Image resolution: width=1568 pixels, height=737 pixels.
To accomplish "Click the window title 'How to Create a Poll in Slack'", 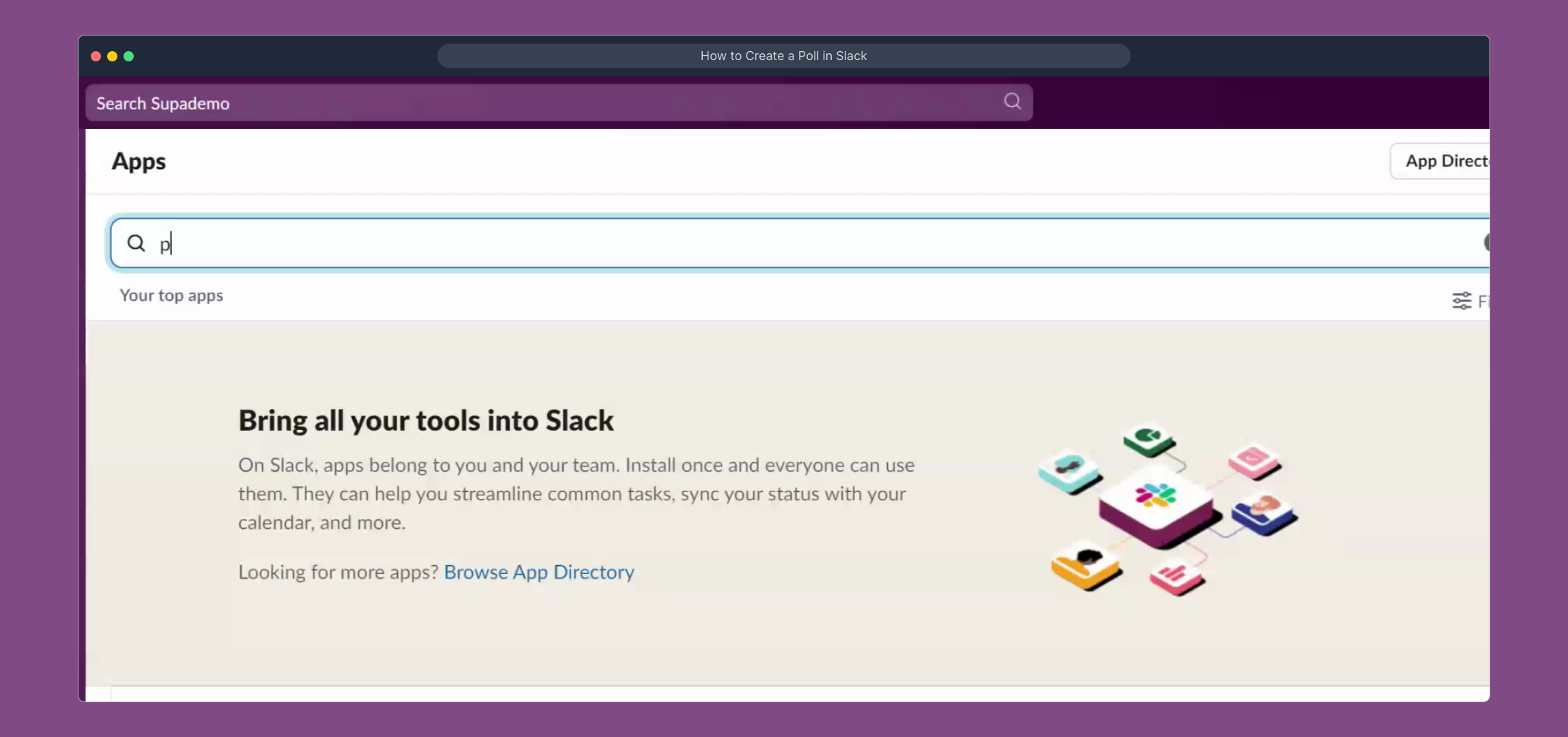I will 783,56.
